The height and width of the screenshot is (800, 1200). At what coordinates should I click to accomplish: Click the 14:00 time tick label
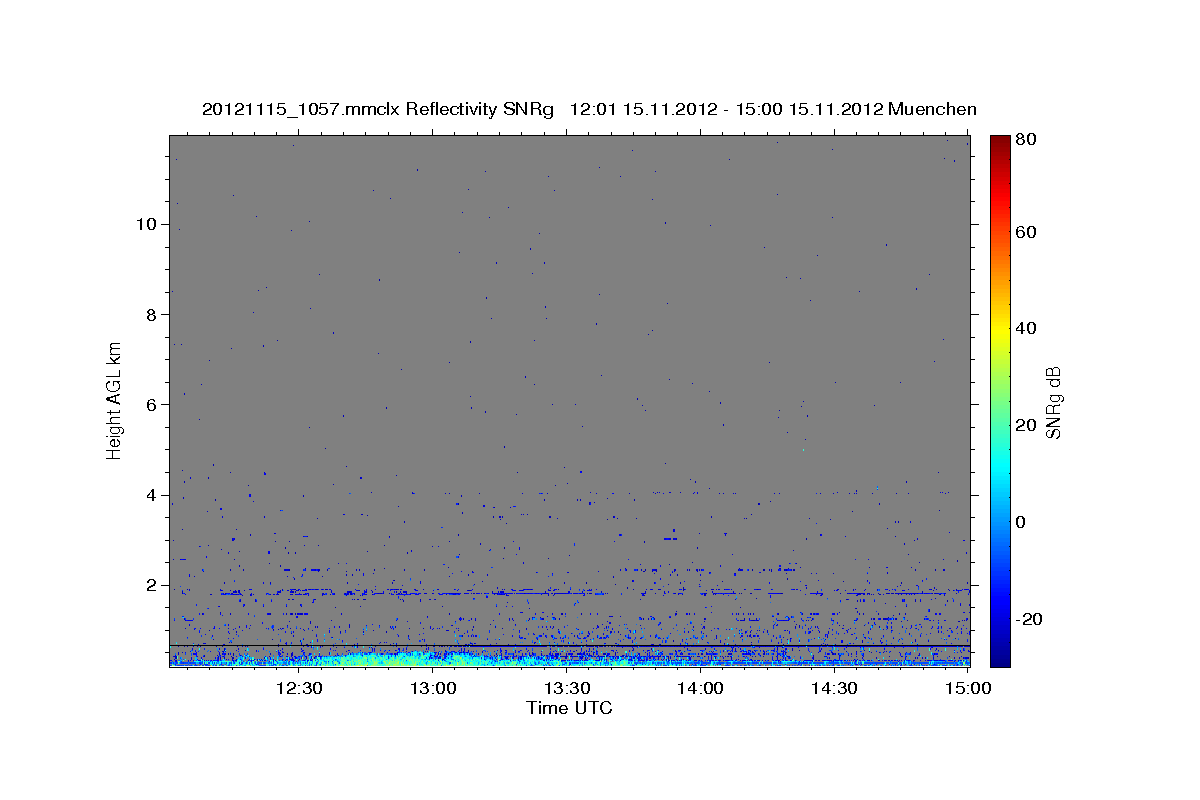[700, 688]
